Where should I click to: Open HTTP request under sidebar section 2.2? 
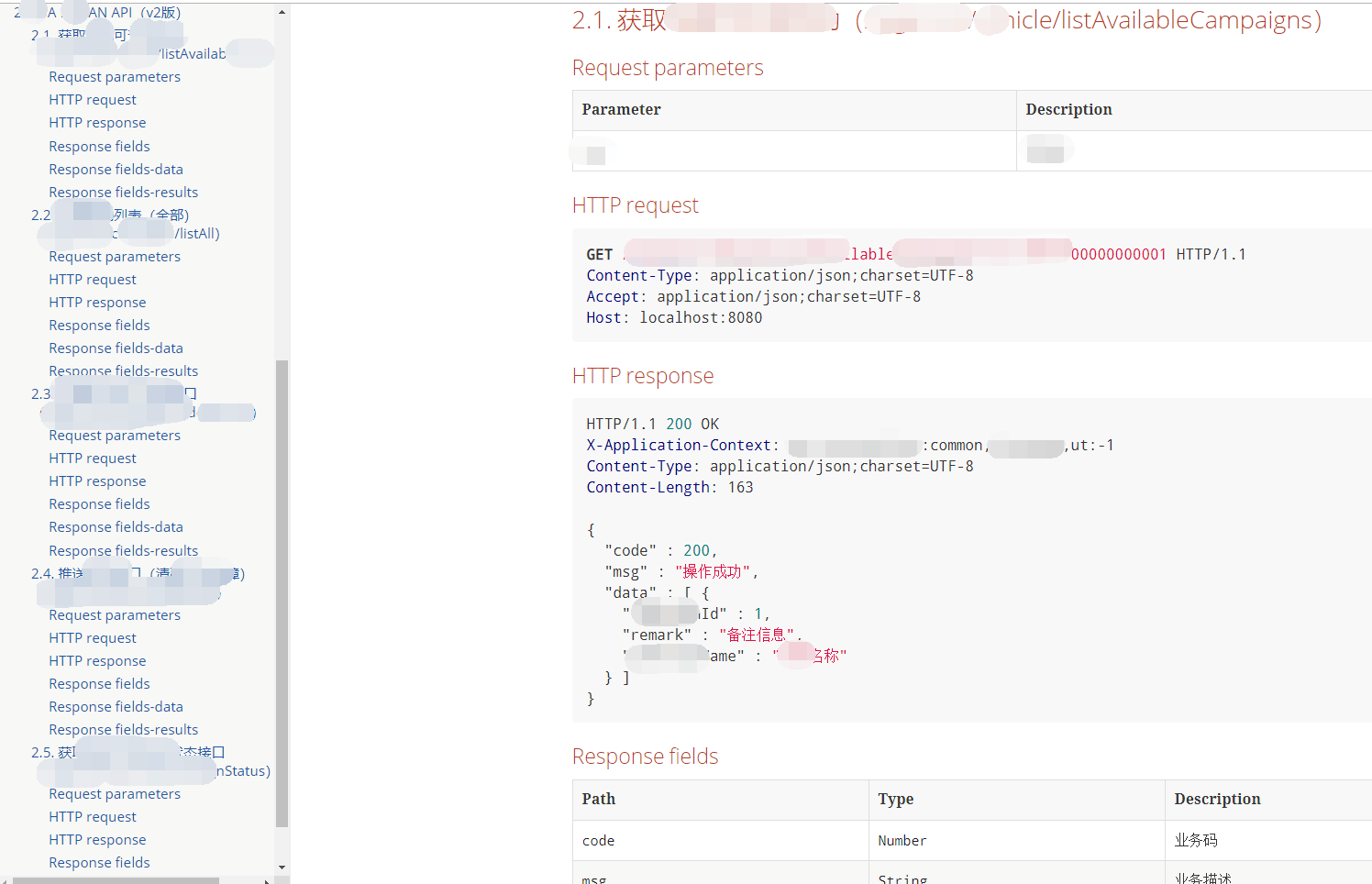93,280
